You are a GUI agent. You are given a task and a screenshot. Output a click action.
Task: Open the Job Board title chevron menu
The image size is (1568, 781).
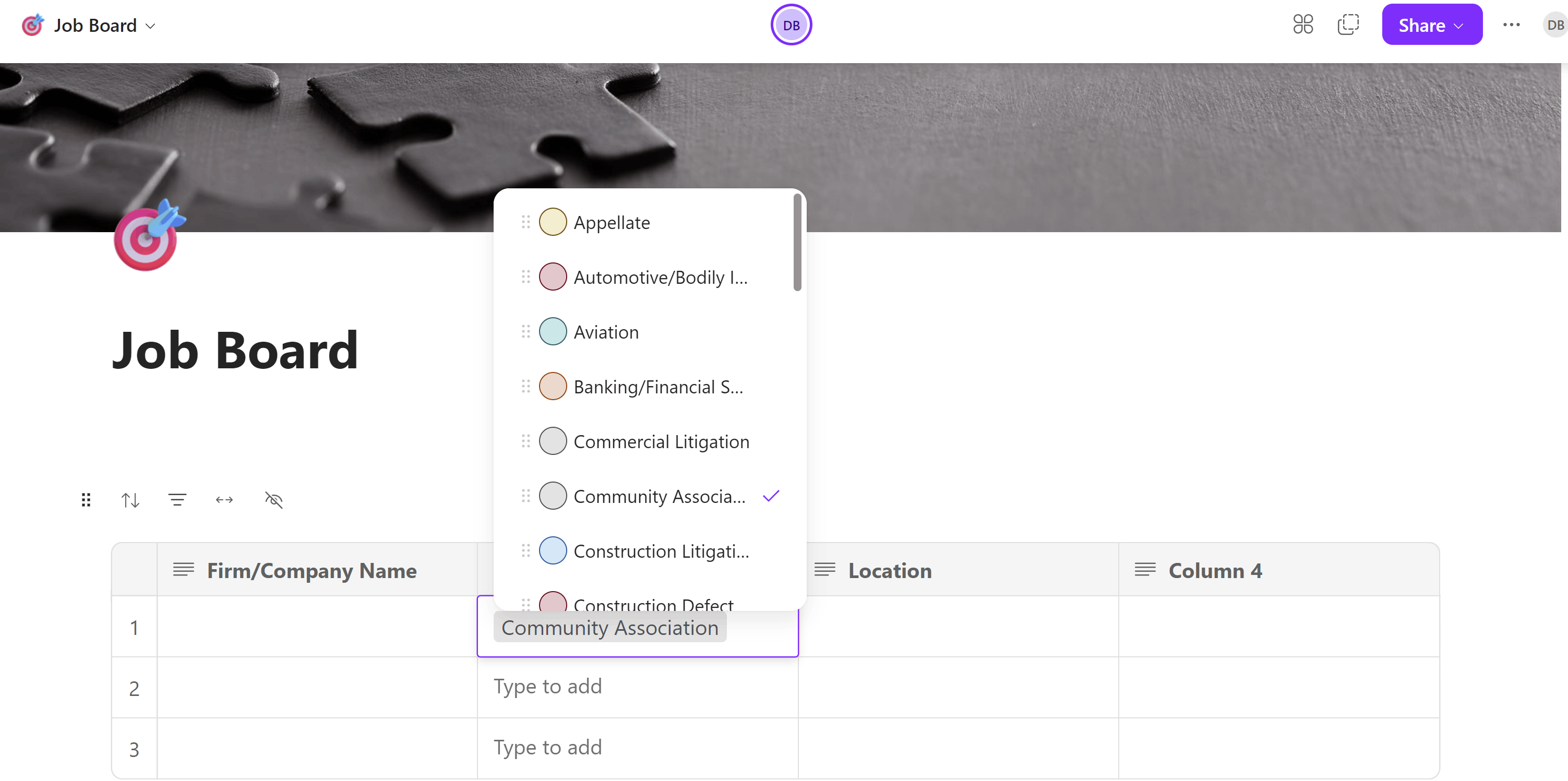(150, 26)
